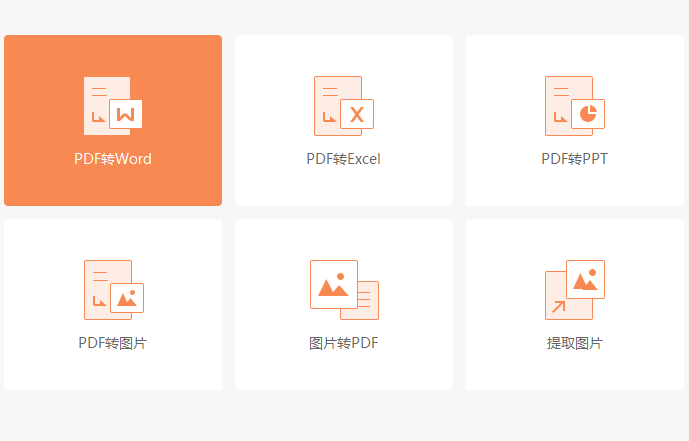Click the extract images arrow icon
689x441 pixels.
pyautogui.click(x=575, y=290)
